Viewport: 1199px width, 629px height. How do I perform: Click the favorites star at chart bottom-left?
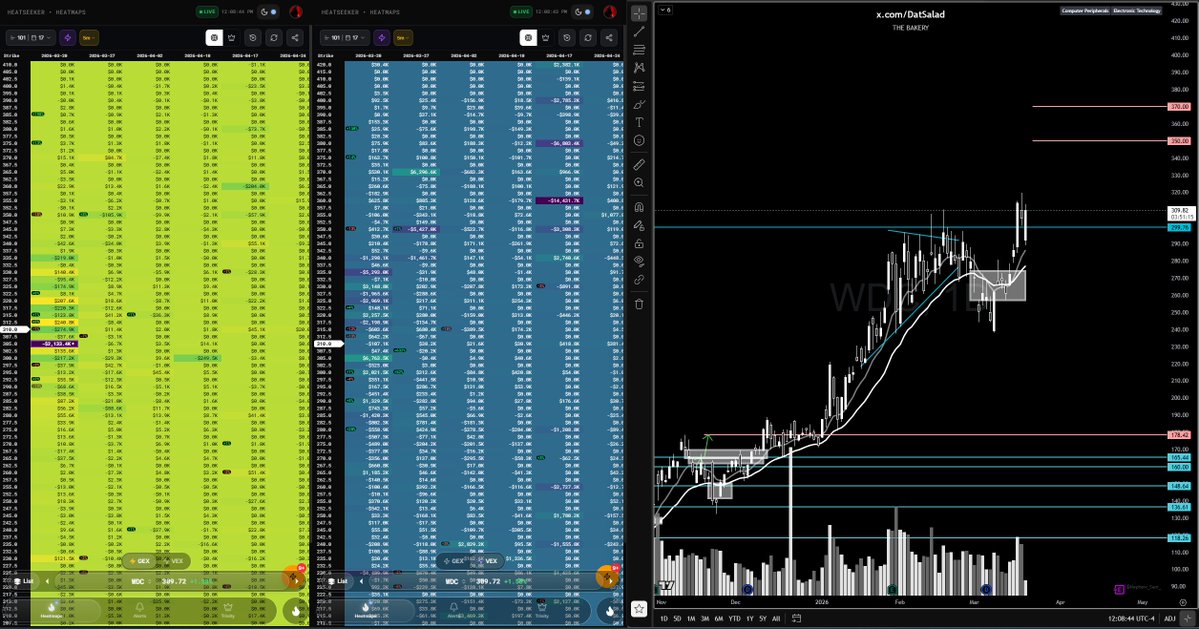click(639, 608)
